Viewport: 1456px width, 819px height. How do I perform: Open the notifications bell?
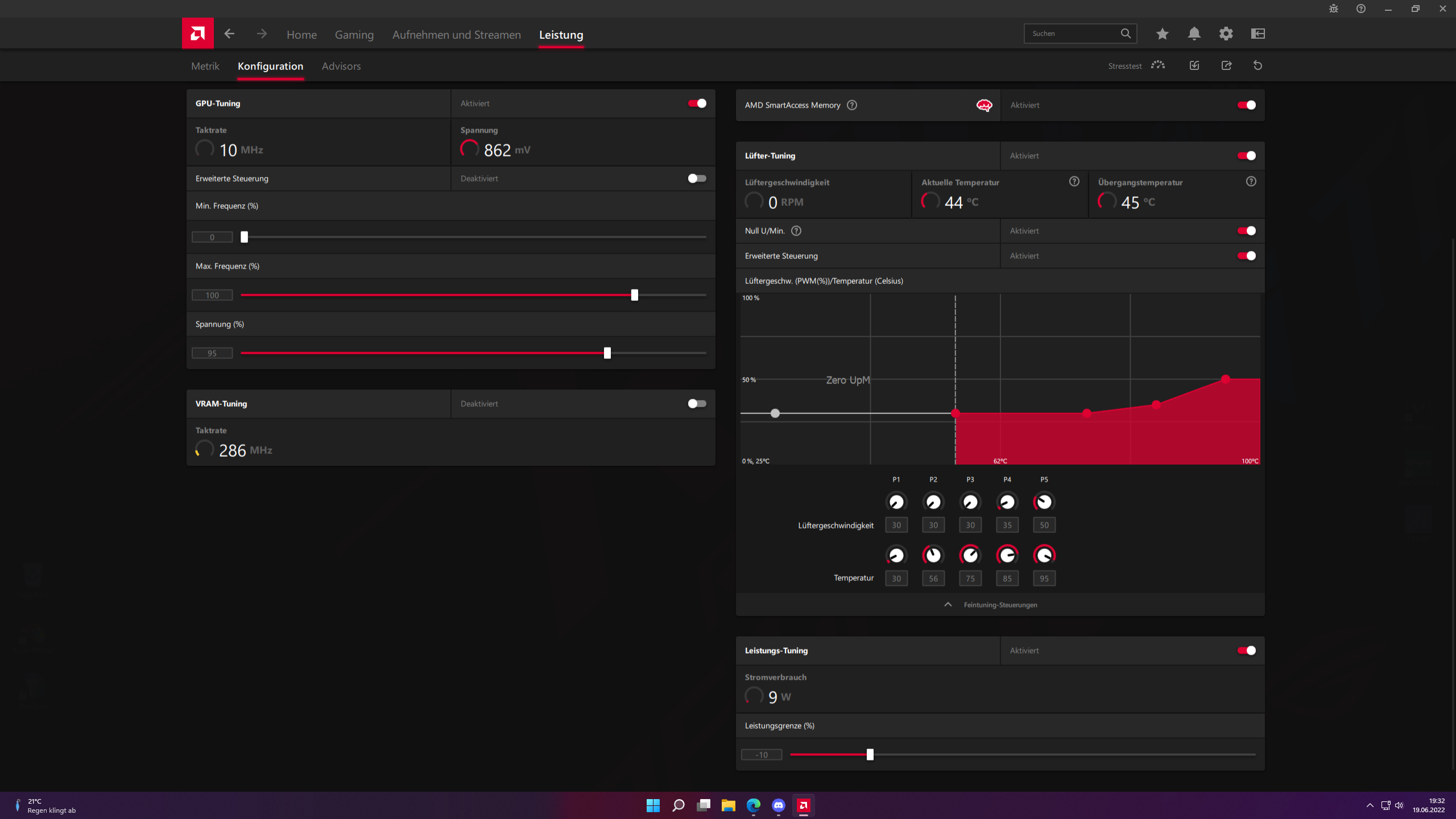point(1194,34)
